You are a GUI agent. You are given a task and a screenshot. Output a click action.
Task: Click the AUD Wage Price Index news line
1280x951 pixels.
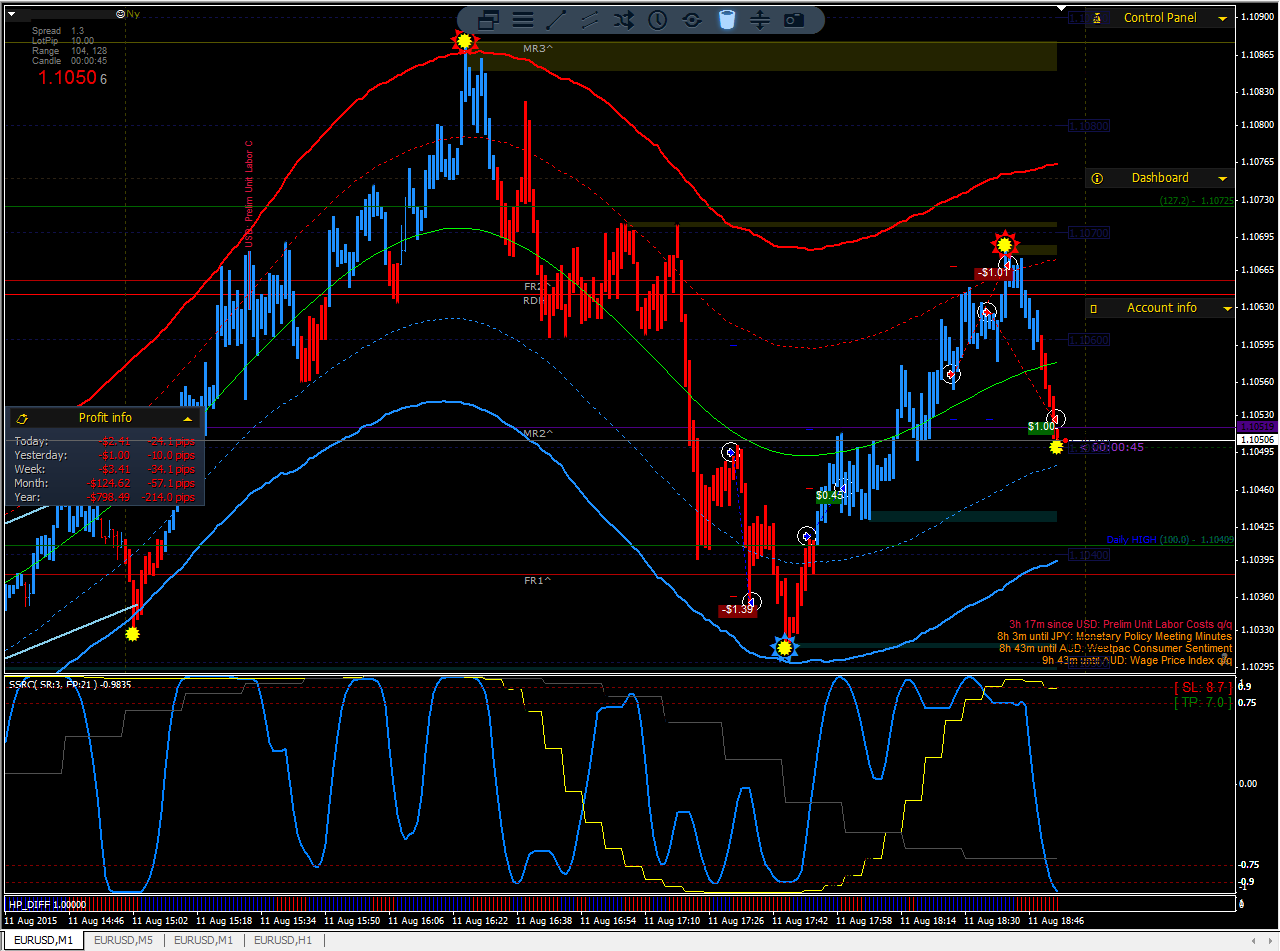[1137, 660]
